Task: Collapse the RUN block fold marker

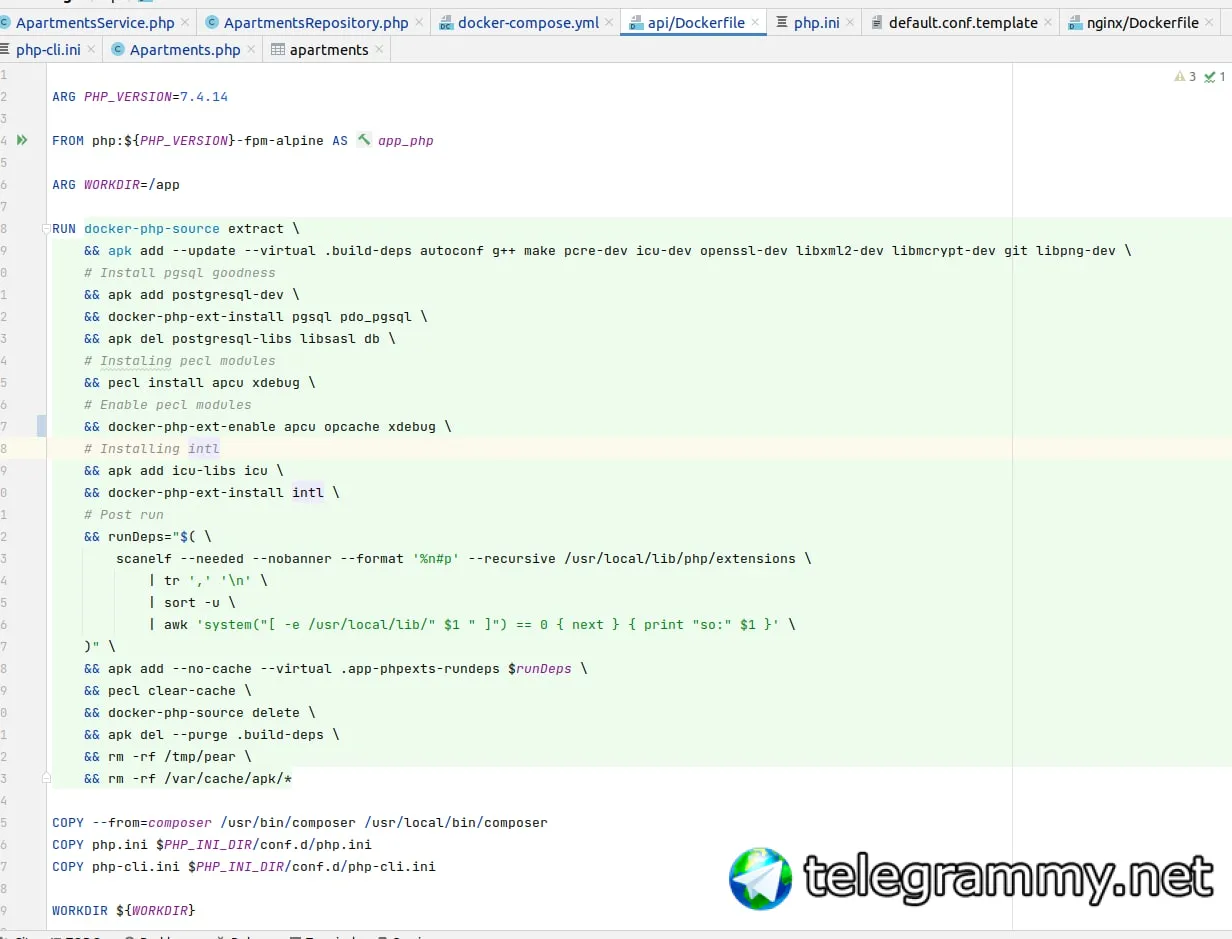Action: click(x=46, y=229)
